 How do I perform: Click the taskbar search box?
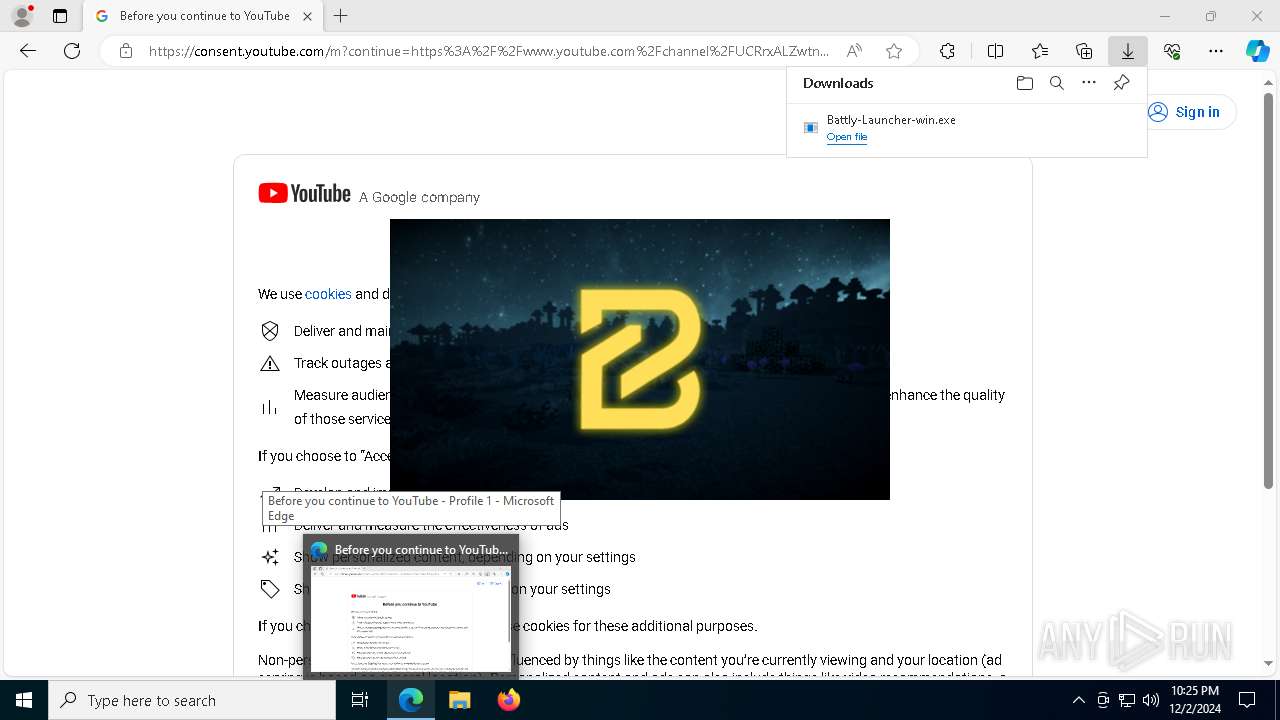(x=192, y=700)
